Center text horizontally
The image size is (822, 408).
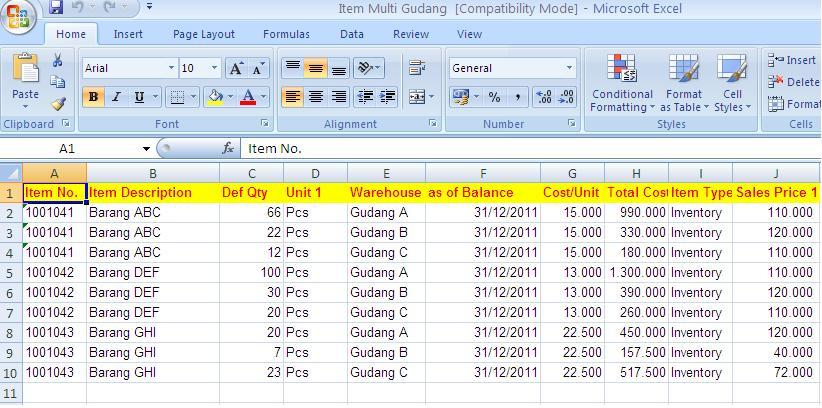(315, 97)
